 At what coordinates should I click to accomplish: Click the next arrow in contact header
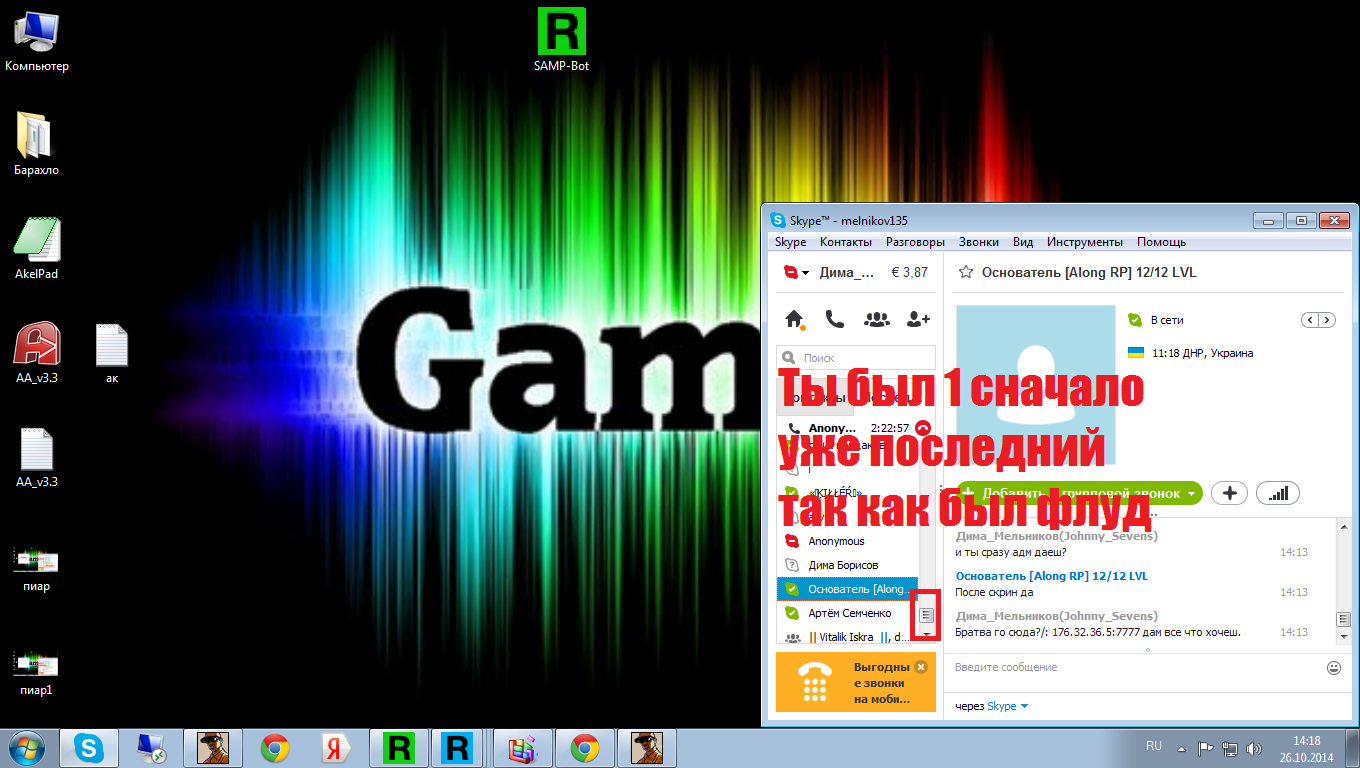pos(1327,320)
